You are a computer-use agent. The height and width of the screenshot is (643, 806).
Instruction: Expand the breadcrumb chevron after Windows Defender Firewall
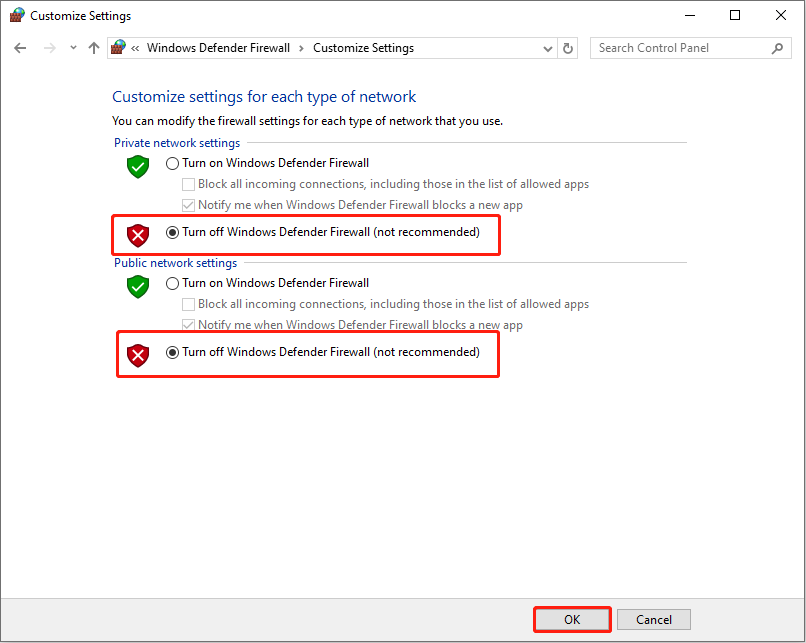point(302,48)
